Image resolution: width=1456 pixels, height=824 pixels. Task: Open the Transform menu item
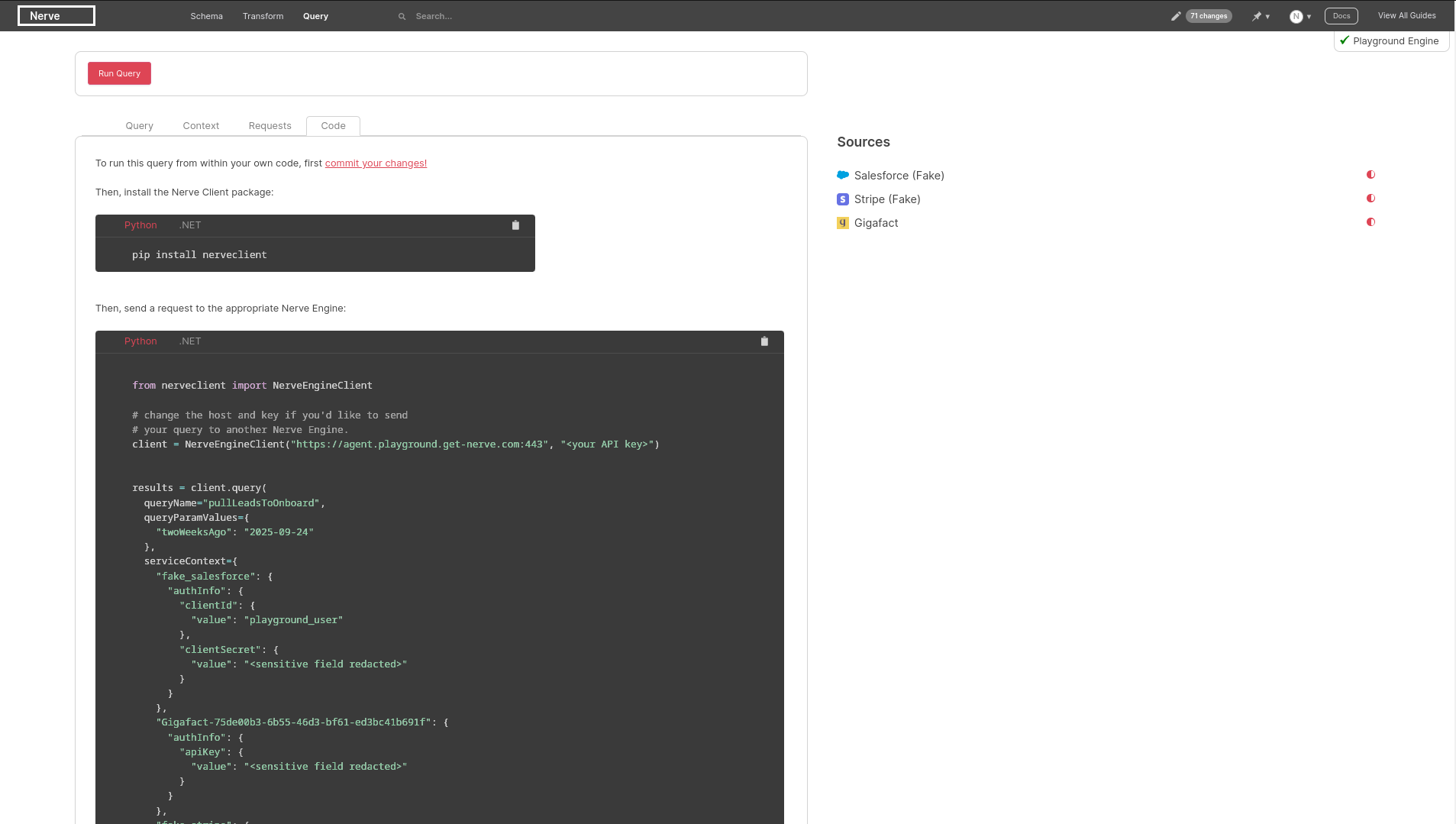pos(263,16)
